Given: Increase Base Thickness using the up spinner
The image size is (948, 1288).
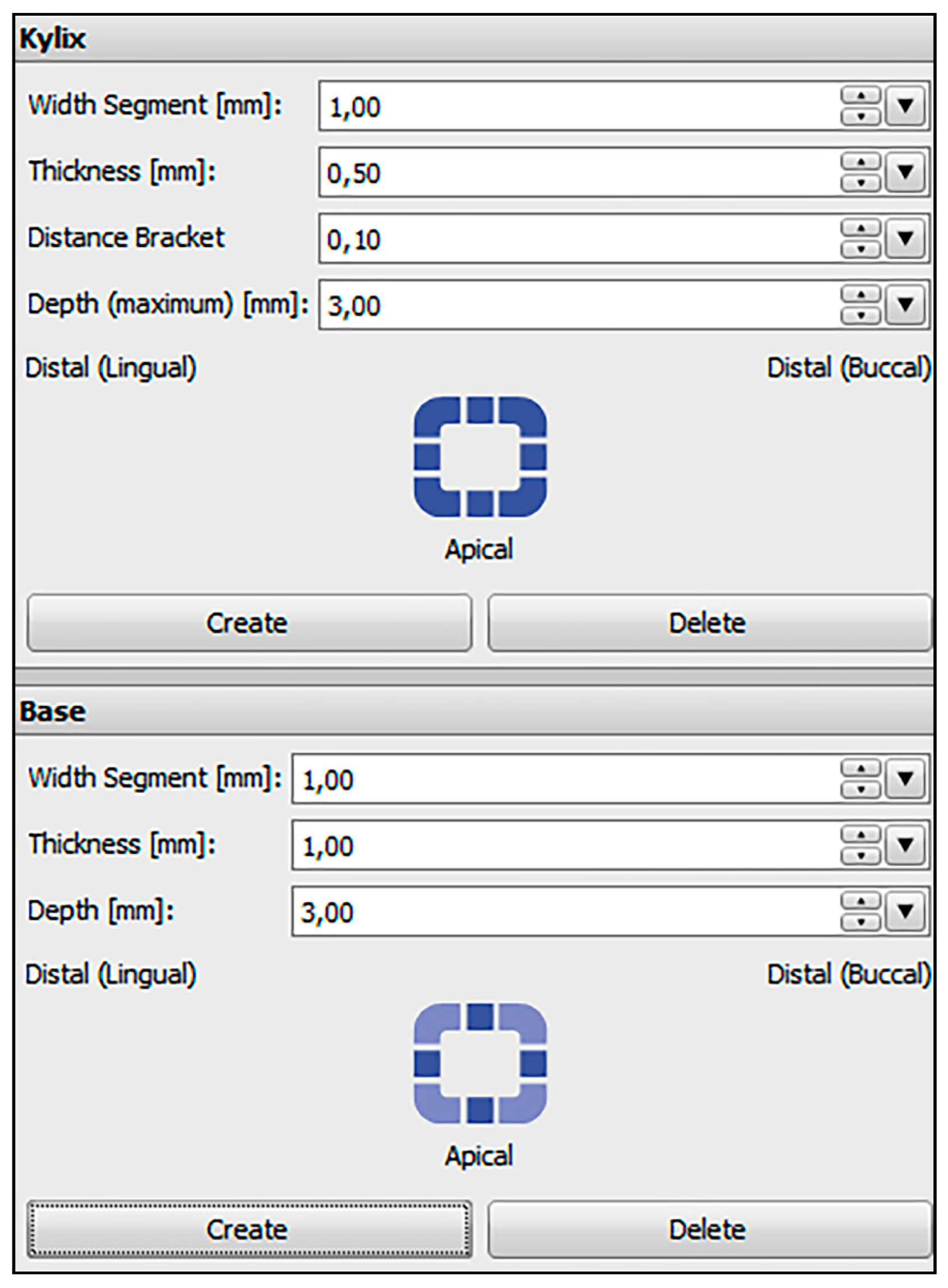Looking at the screenshot, I should point(860,834).
